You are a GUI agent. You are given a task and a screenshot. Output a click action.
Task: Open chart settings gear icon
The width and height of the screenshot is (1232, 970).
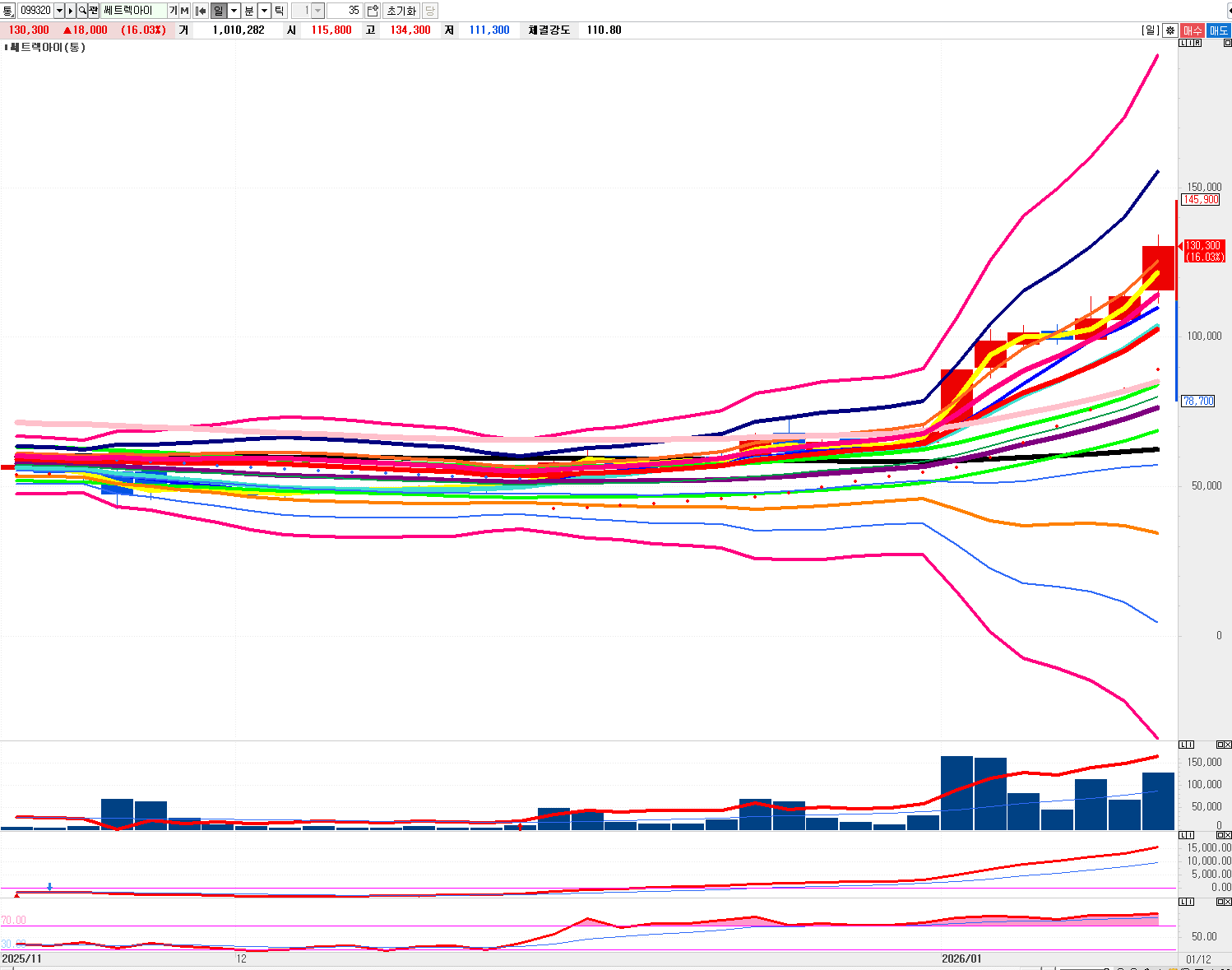coord(1169,30)
